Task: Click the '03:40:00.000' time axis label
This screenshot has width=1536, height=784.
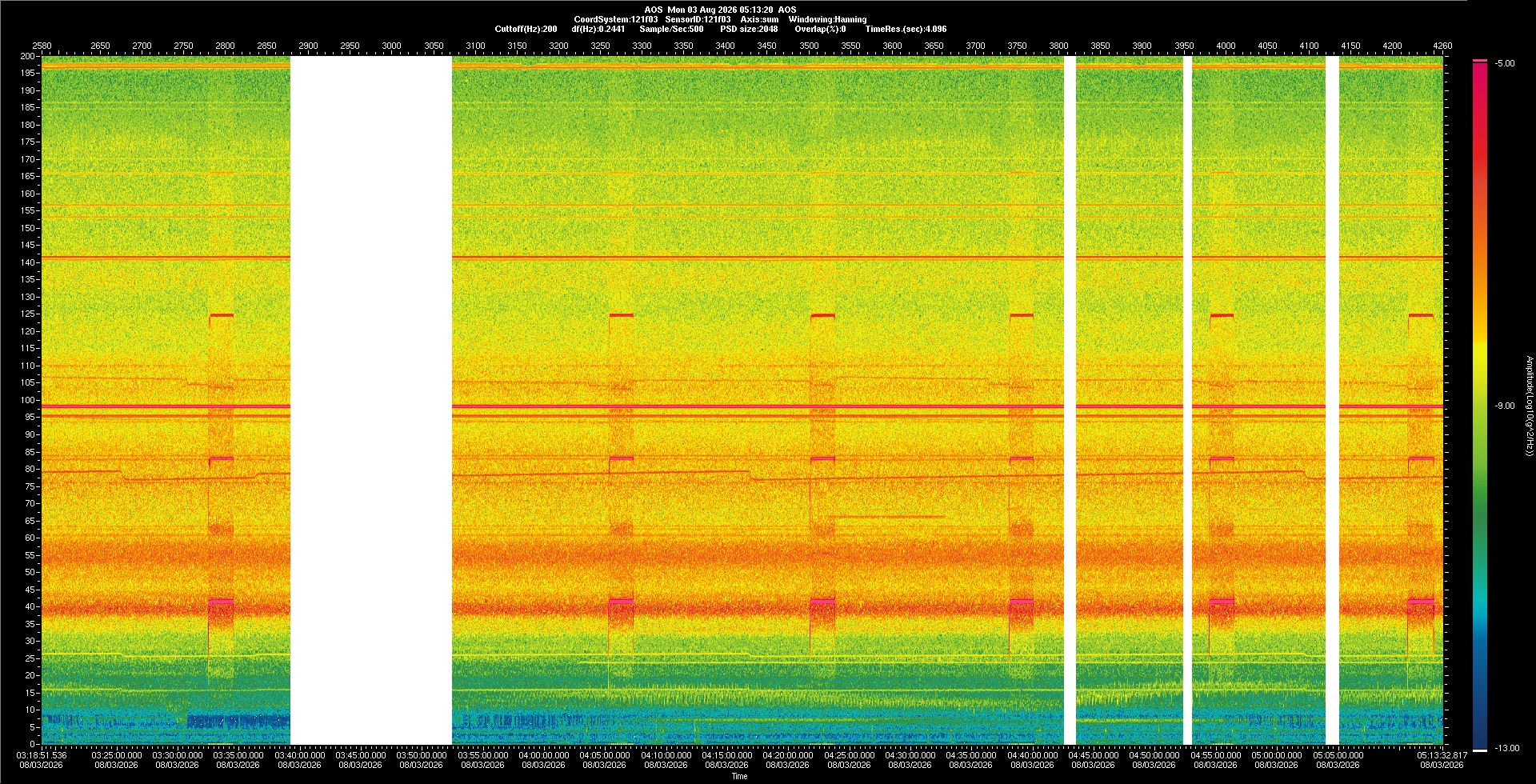Action: [x=299, y=754]
